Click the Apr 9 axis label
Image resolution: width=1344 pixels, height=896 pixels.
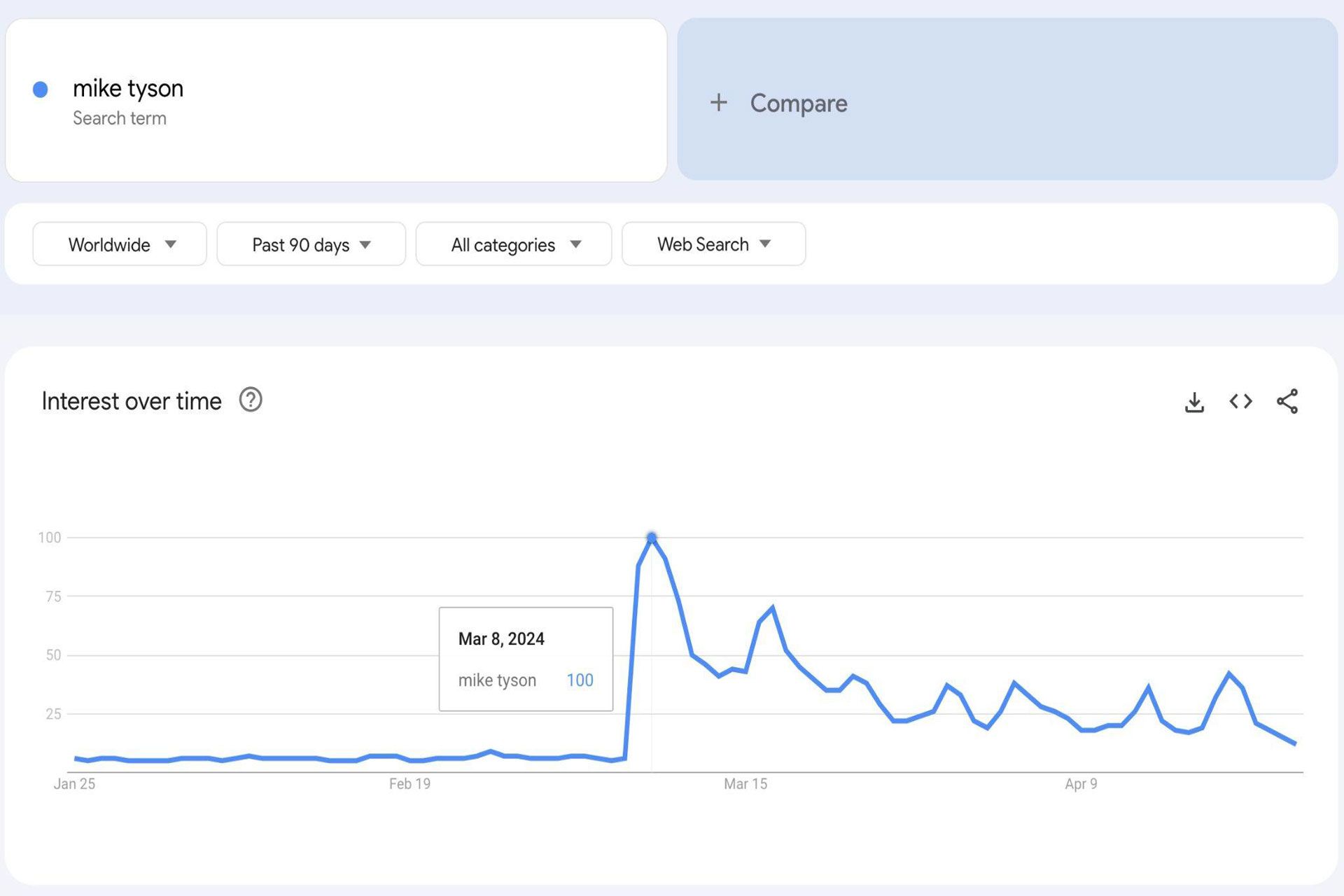pyautogui.click(x=1081, y=784)
